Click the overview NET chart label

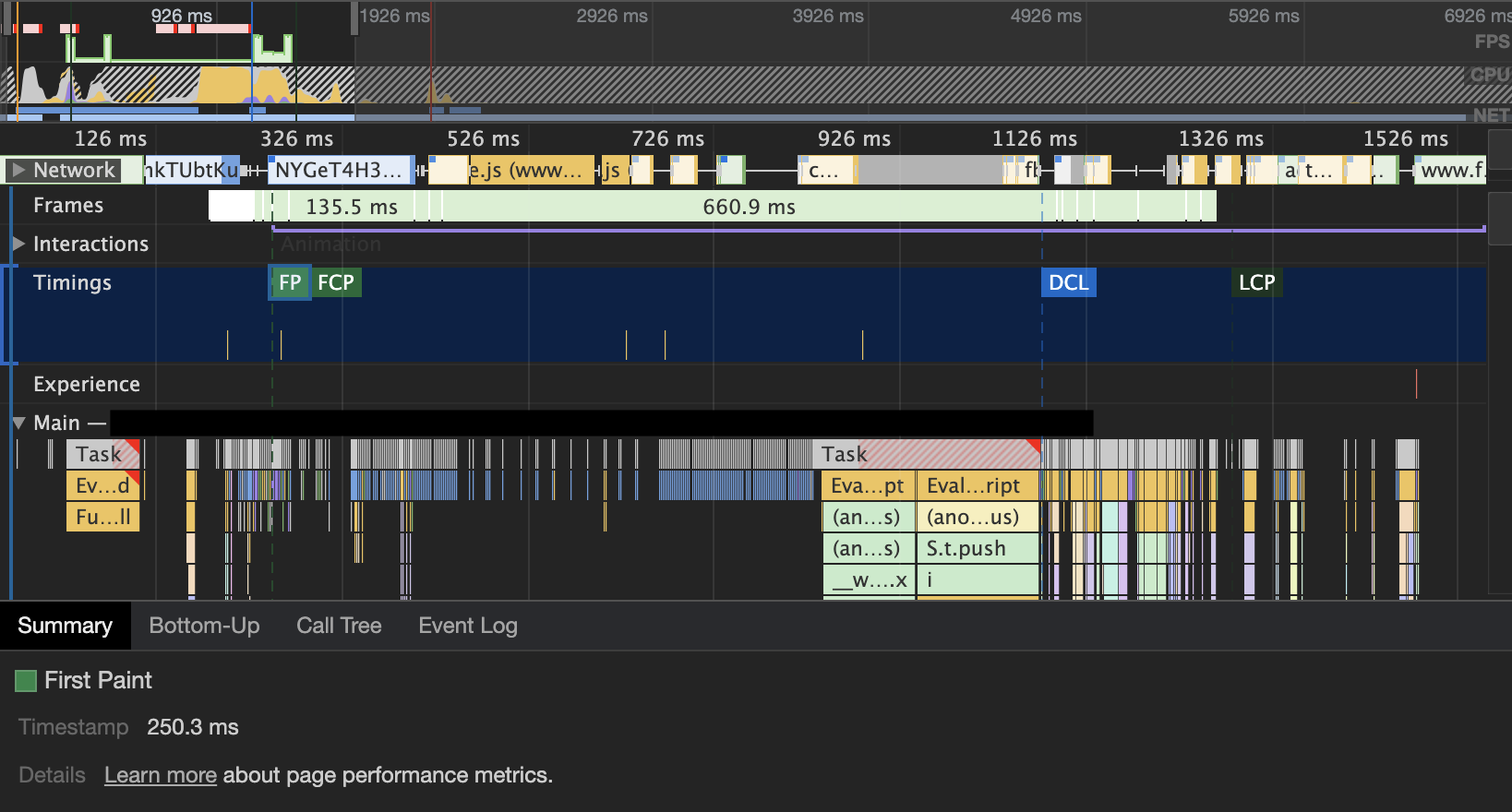[x=1491, y=115]
